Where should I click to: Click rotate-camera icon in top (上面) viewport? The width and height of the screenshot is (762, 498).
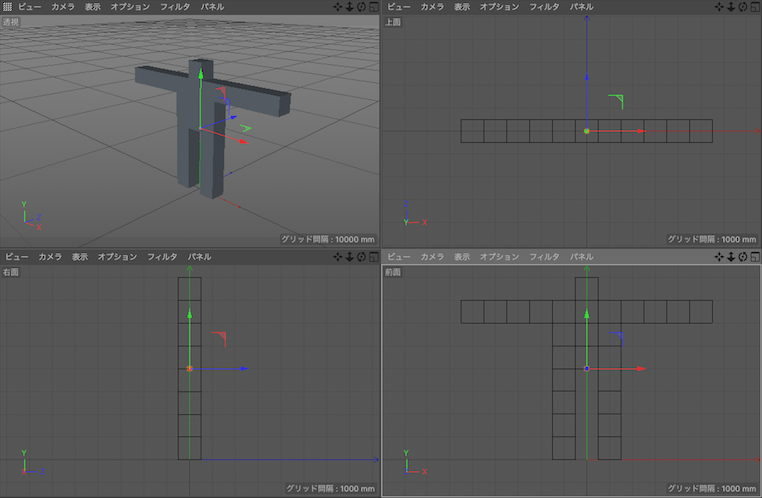coord(743,7)
